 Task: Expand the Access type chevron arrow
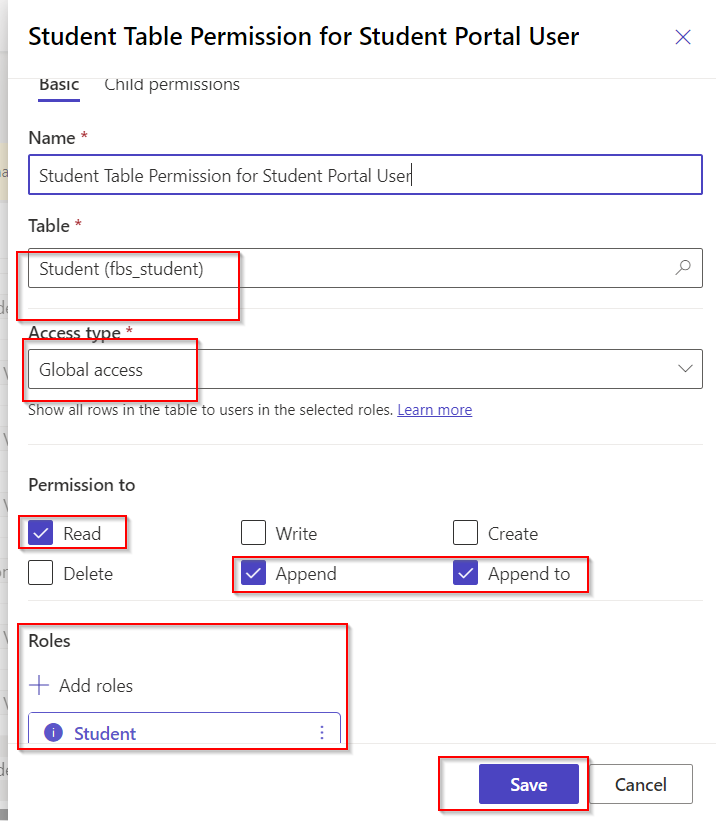point(685,369)
